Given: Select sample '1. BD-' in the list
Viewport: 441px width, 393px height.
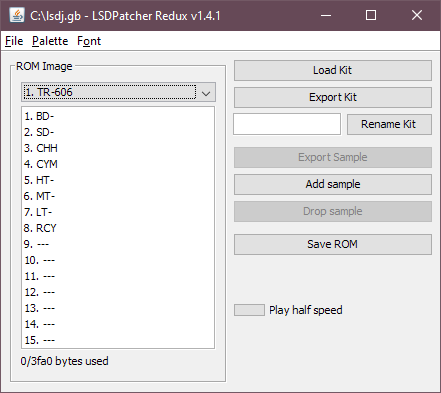Looking at the screenshot, I should tap(118, 116).
